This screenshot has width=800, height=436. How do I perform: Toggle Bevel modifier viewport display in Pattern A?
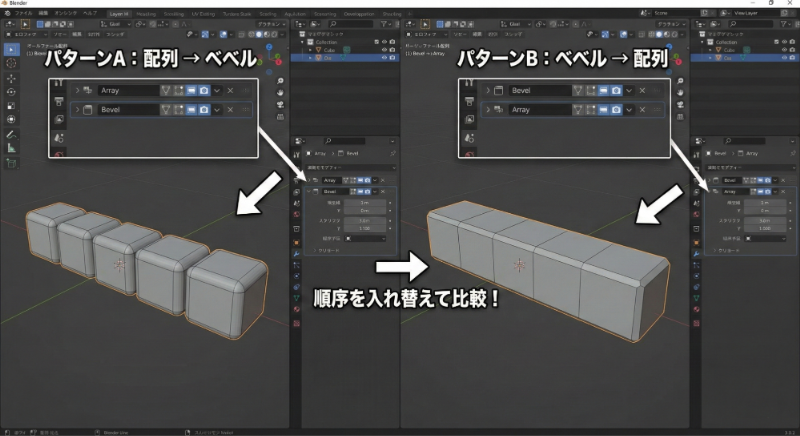pyautogui.click(x=360, y=191)
